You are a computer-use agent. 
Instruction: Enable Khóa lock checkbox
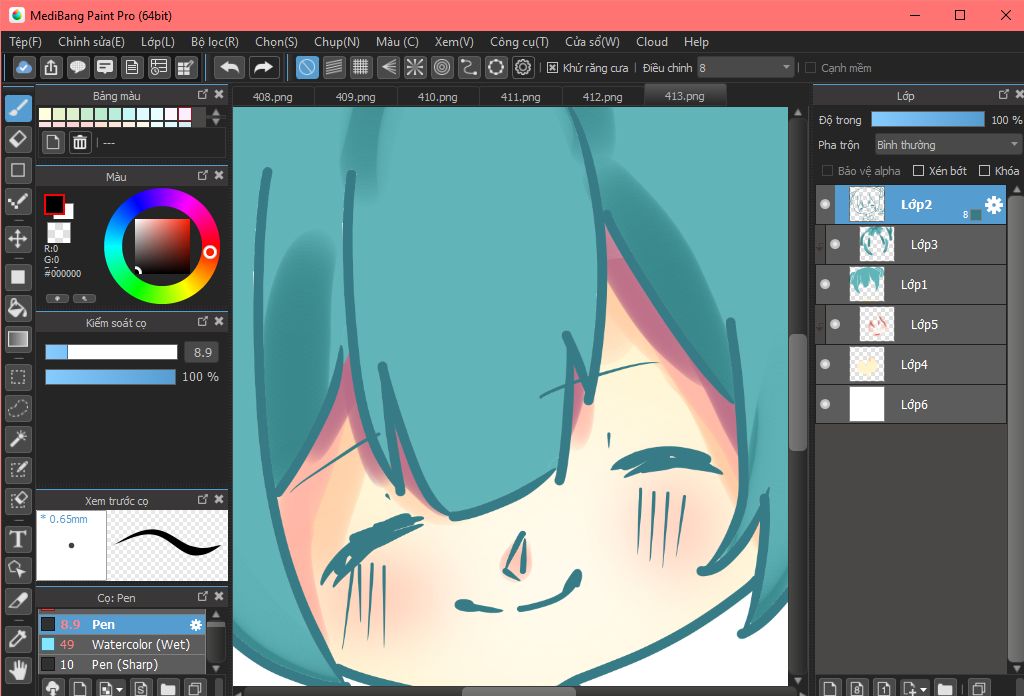pos(984,170)
